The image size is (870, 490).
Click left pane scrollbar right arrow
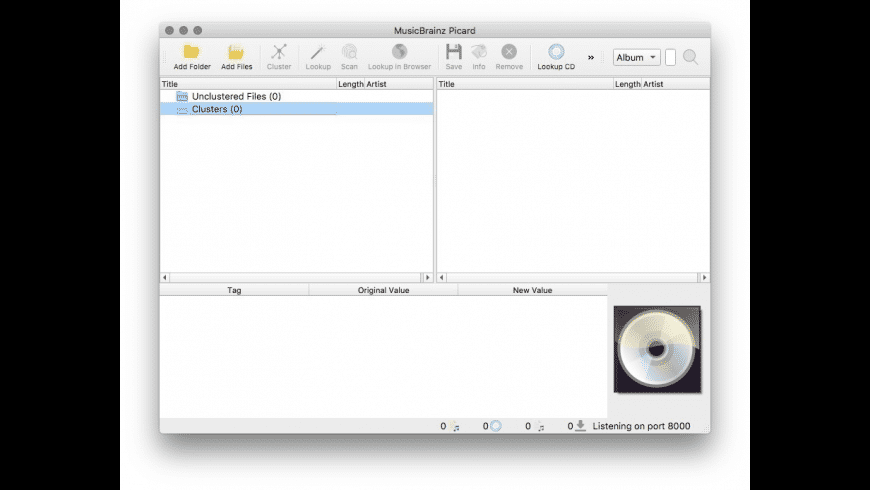[x=428, y=277]
